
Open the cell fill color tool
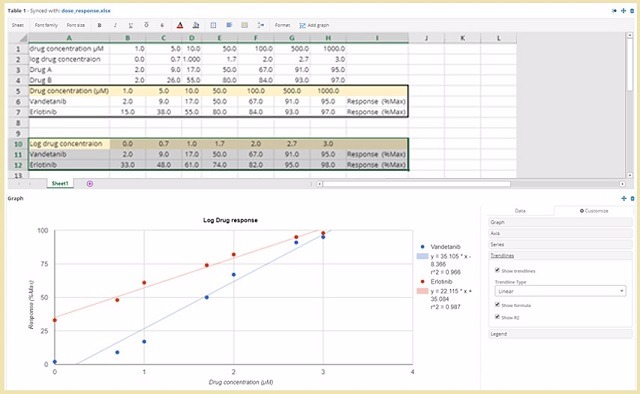(x=196, y=25)
